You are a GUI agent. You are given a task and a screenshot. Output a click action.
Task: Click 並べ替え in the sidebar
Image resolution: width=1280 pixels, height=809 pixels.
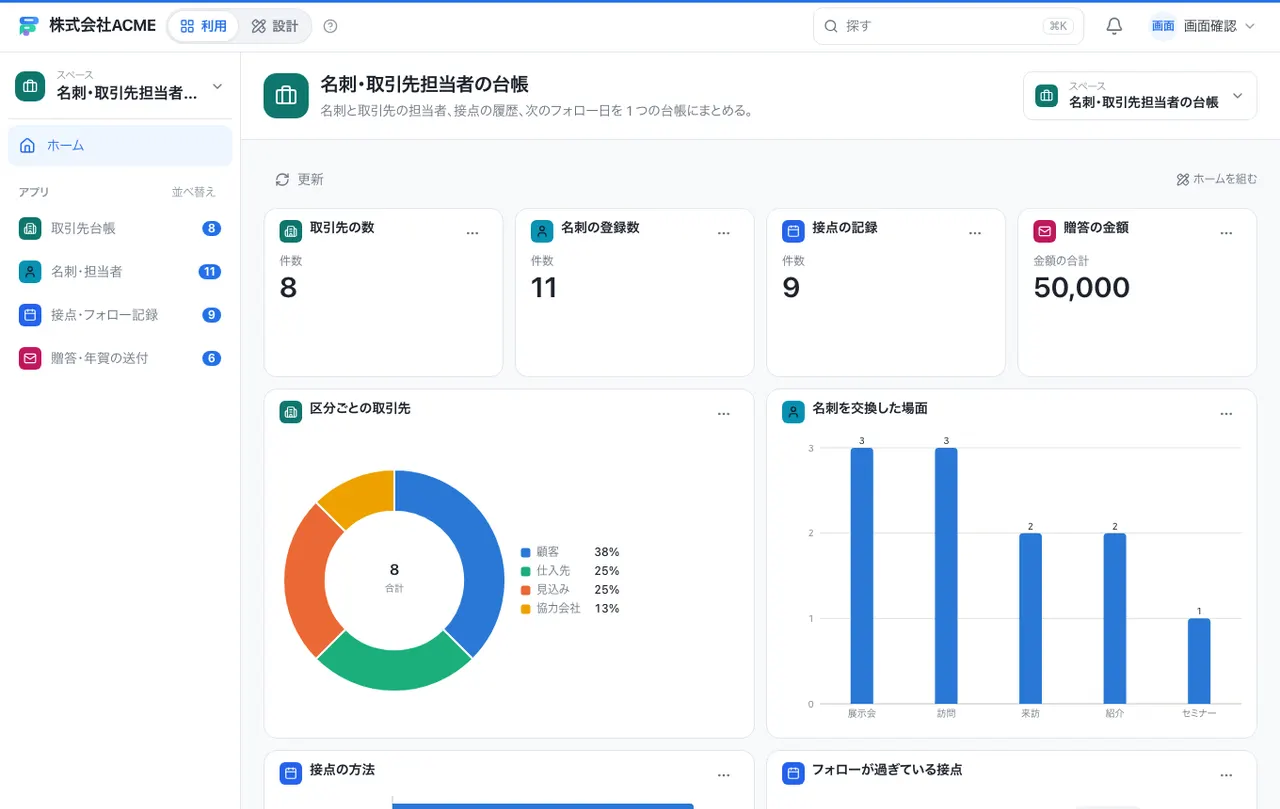193,192
